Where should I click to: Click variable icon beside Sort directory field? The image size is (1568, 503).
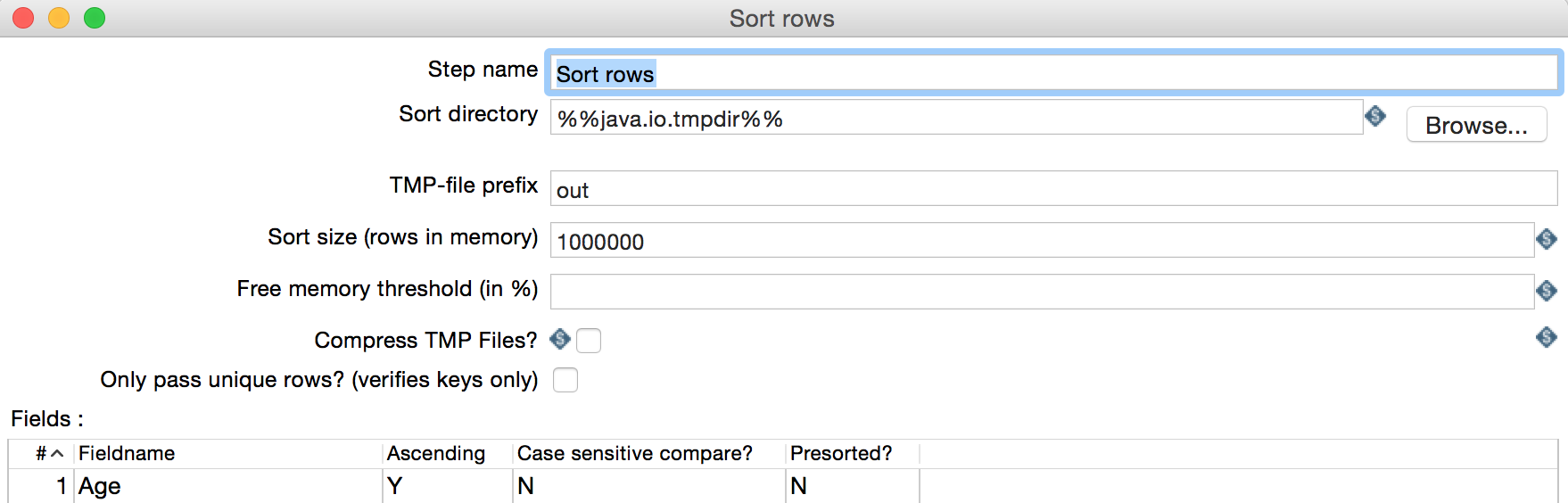click(1375, 116)
